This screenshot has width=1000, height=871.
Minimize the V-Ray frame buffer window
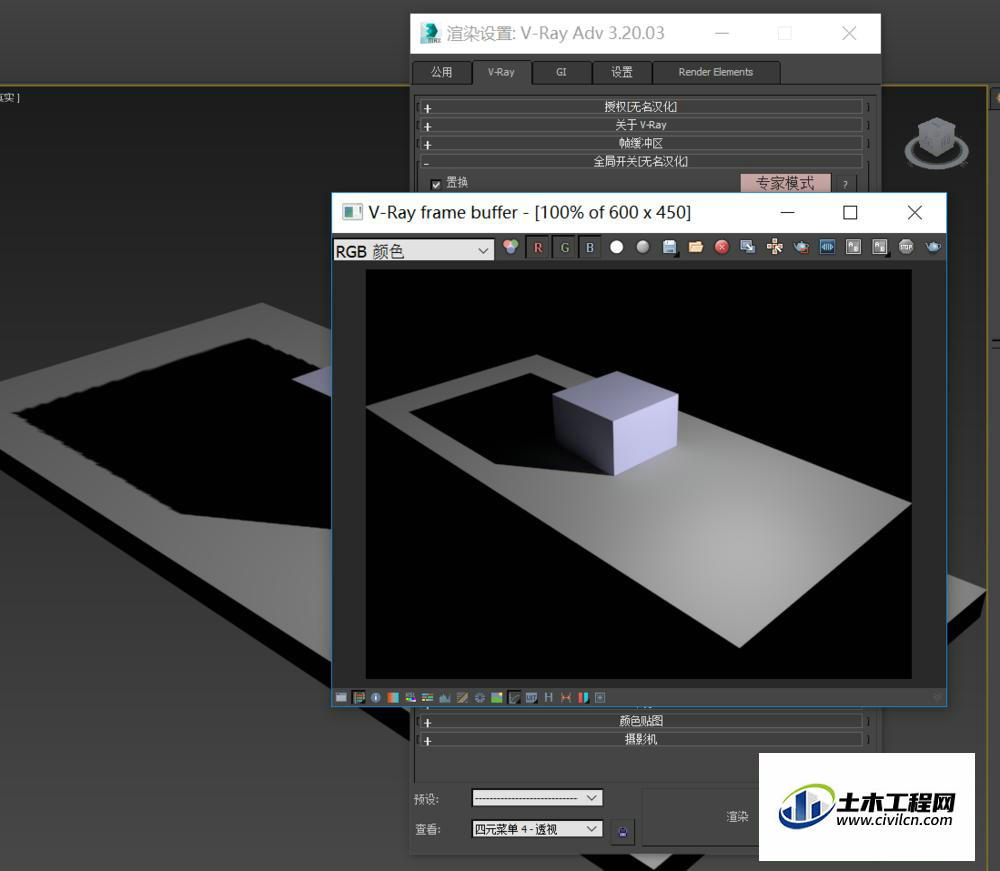[x=788, y=212]
